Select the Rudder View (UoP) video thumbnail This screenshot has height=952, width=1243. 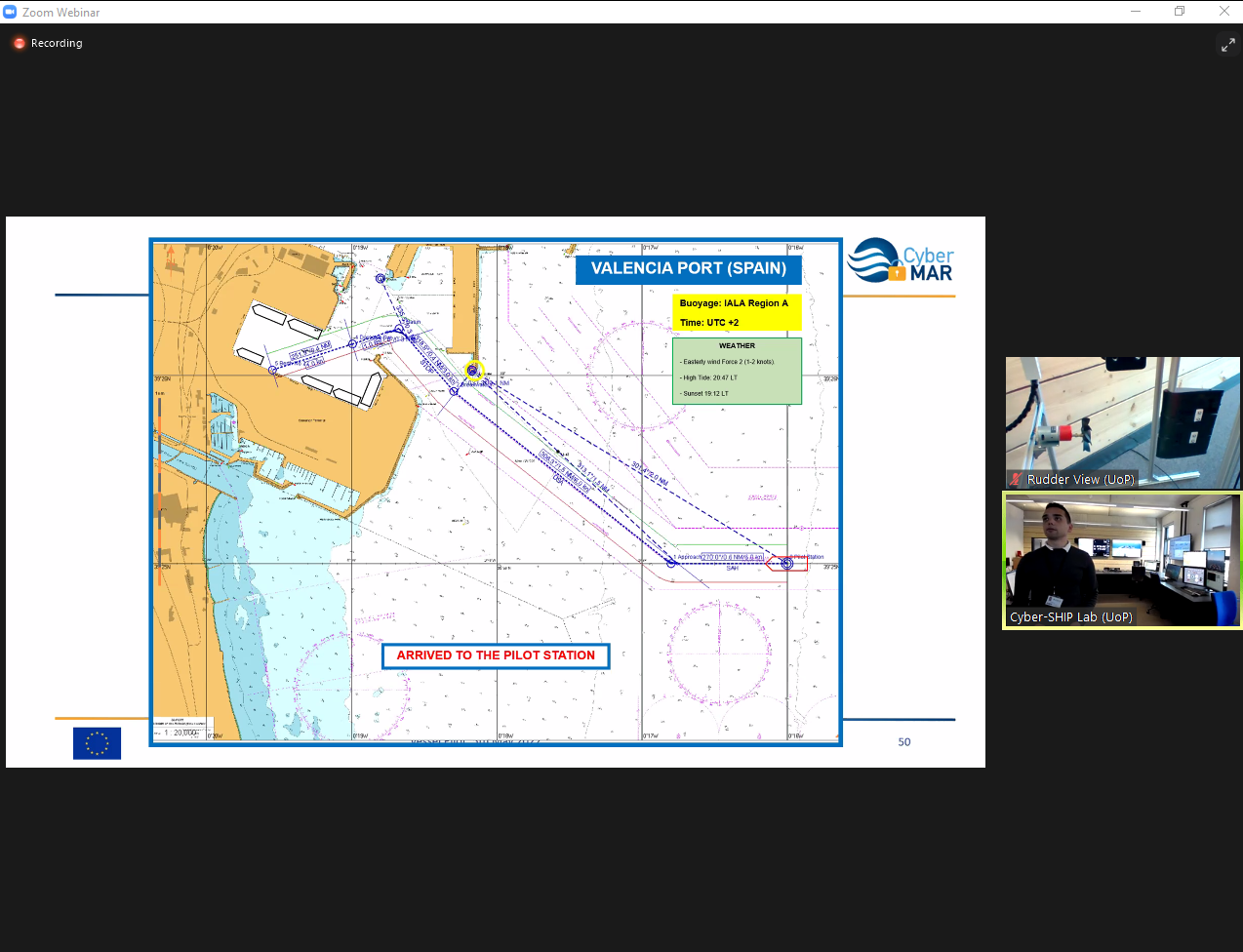(1122, 421)
